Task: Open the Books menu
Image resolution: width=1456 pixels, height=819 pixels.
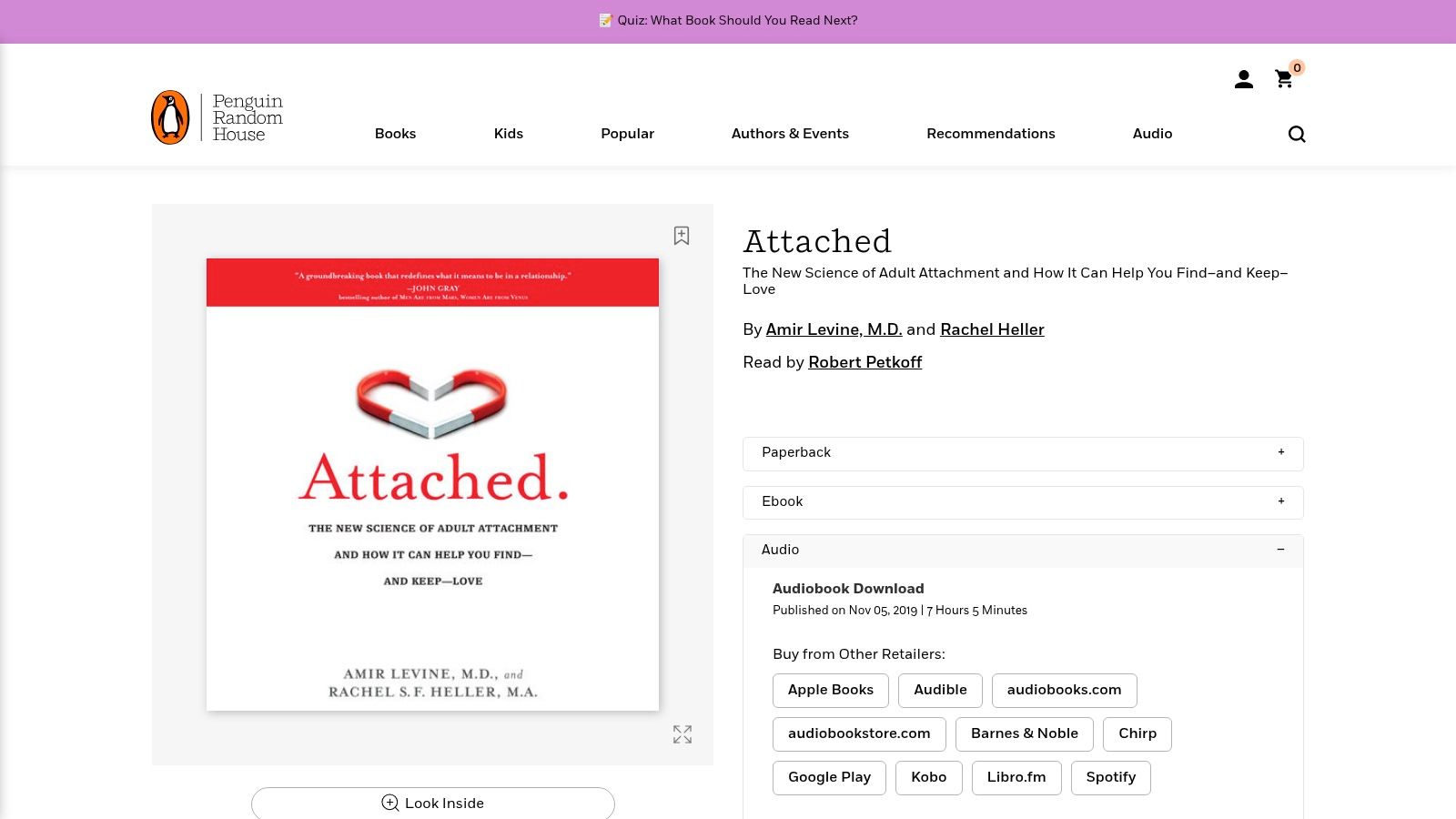Action: [395, 134]
